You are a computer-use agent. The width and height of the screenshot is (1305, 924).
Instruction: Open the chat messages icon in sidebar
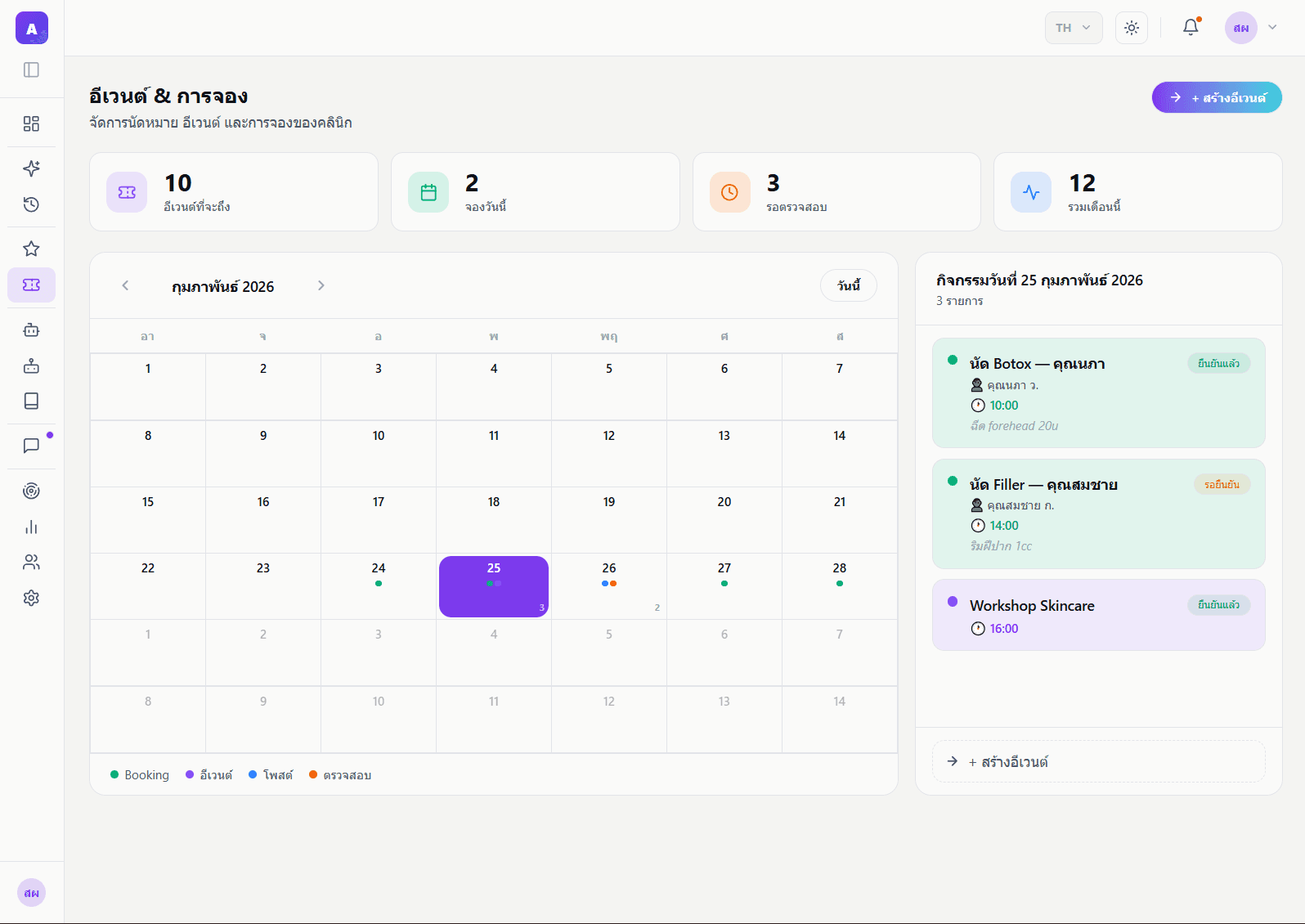(31, 446)
